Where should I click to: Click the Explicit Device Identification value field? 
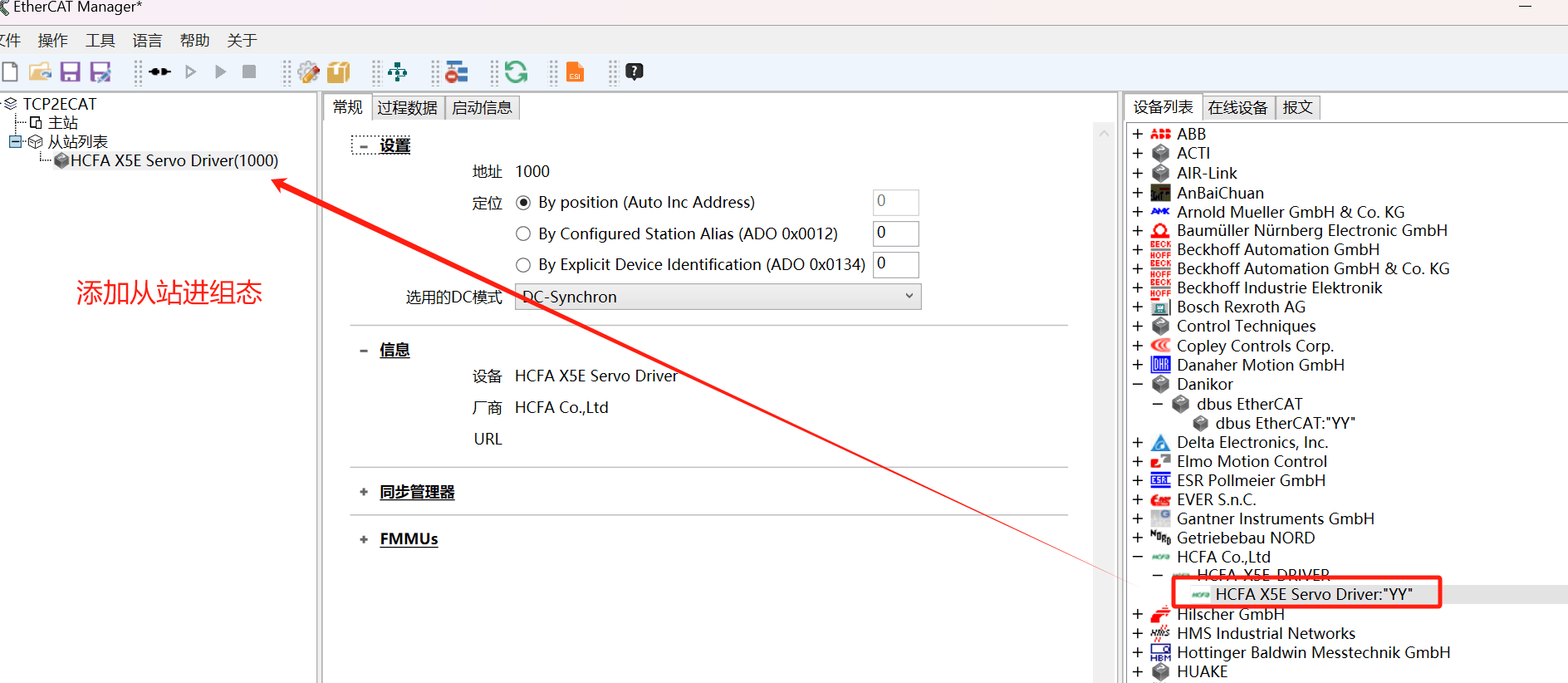pos(895,264)
